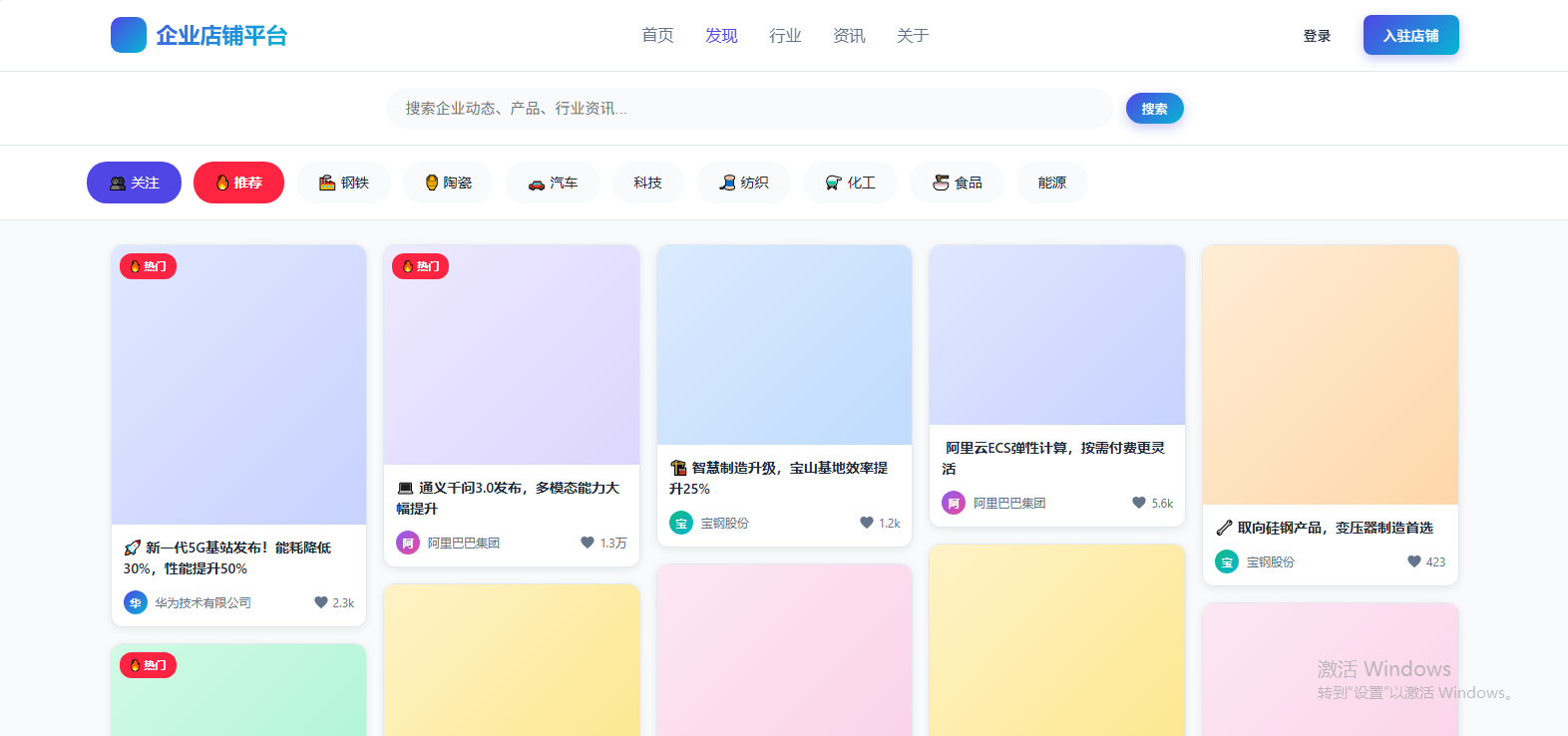Like the 5G基站 post via its heart icon
Viewport: 1568px width, 736px height.
click(321, 602)
